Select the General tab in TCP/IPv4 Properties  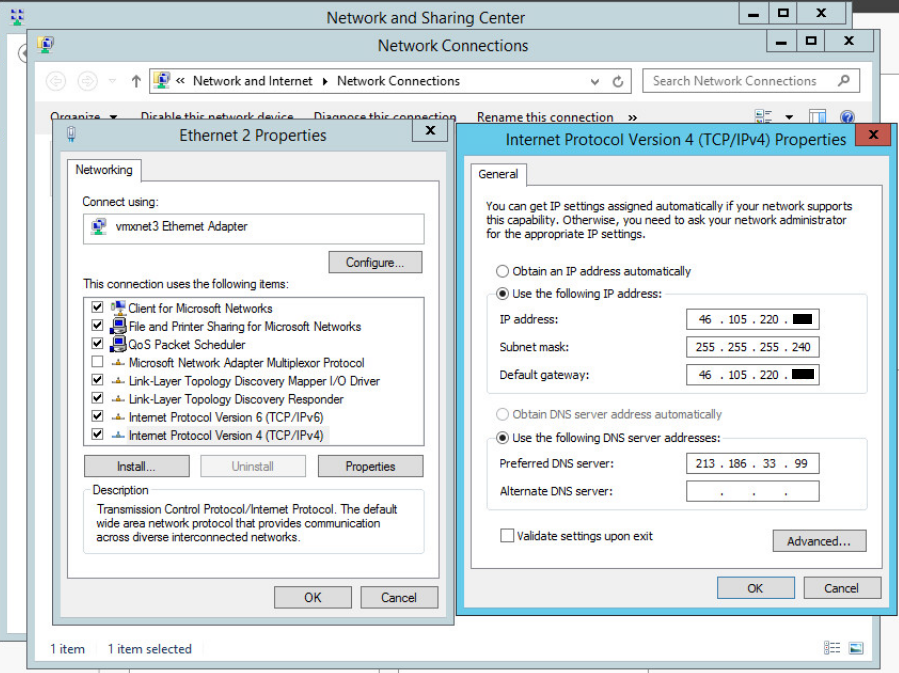pos(498,174)
